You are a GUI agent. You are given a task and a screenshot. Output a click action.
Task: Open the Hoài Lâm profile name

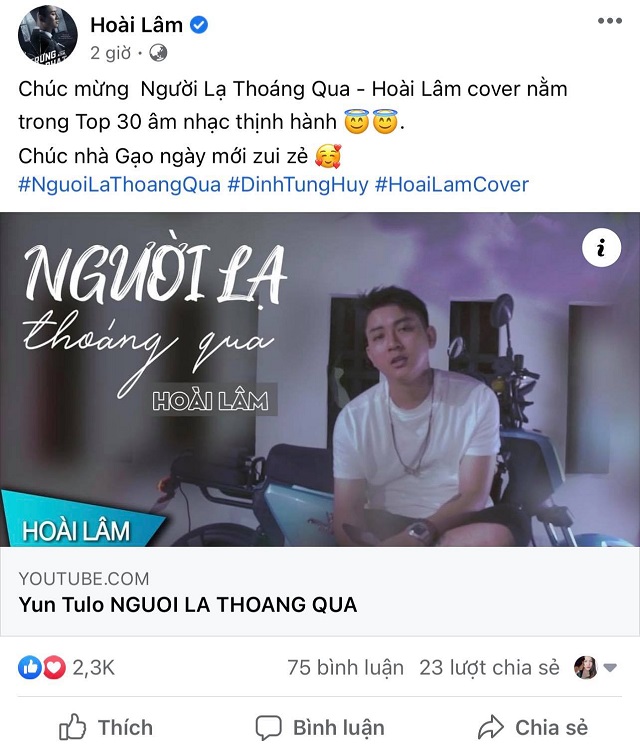click(136, 25)
